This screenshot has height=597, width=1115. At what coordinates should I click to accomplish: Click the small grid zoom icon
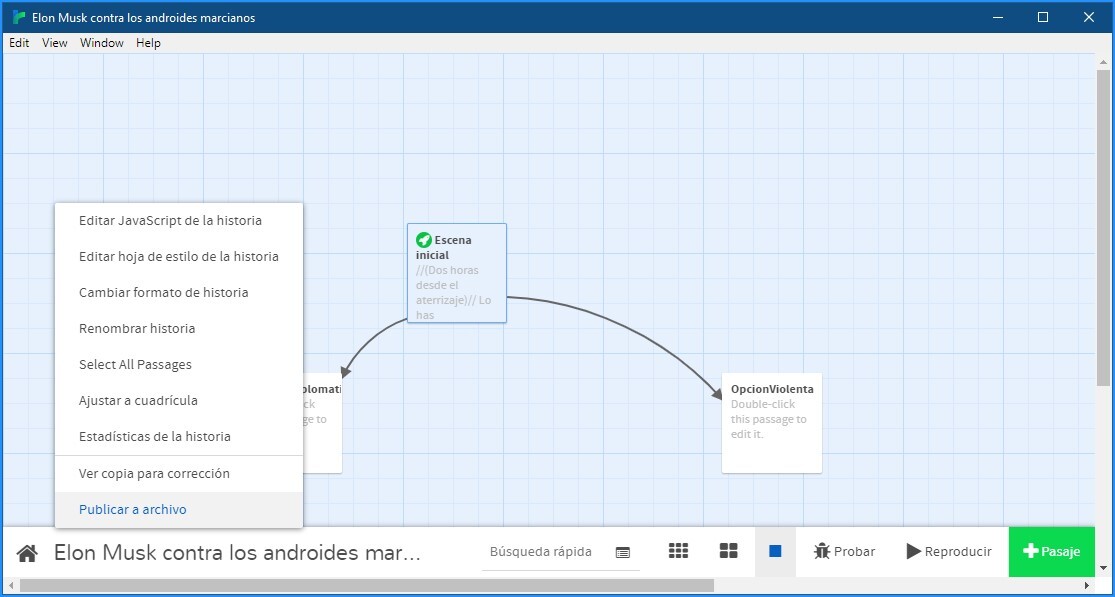point(678,551)
